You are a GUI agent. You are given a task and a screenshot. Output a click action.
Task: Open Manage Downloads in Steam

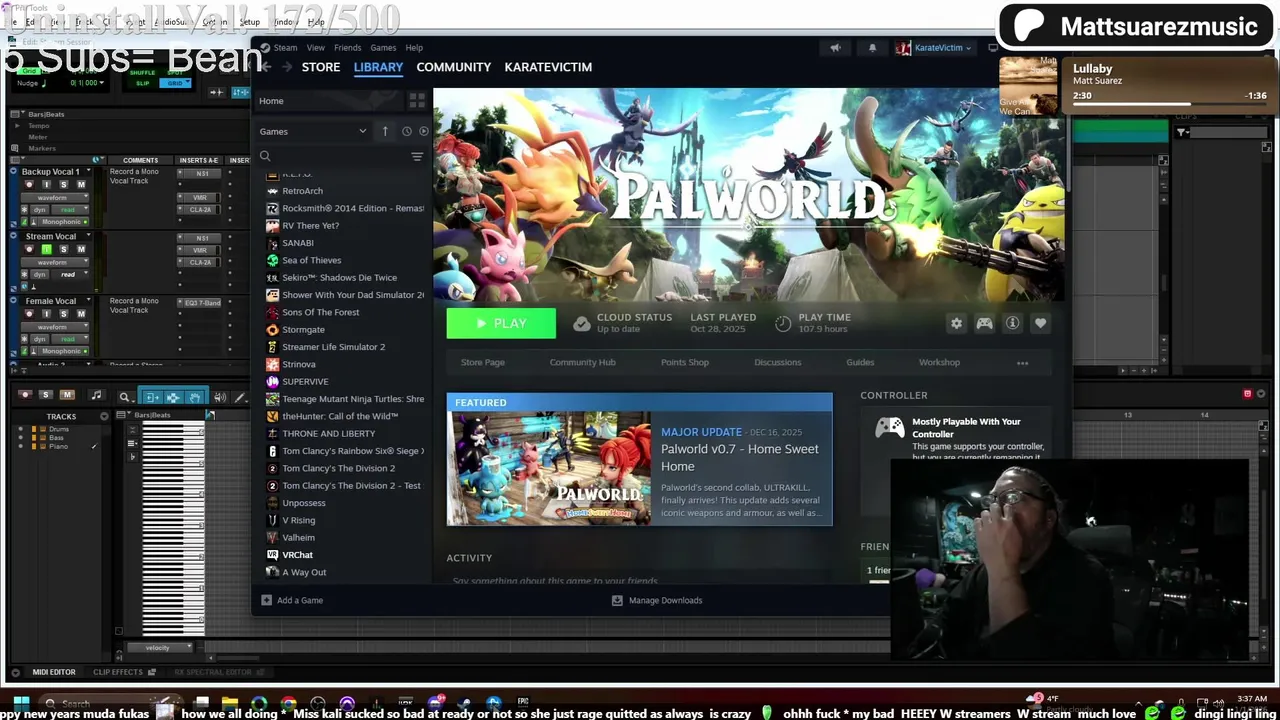point(657,600)
